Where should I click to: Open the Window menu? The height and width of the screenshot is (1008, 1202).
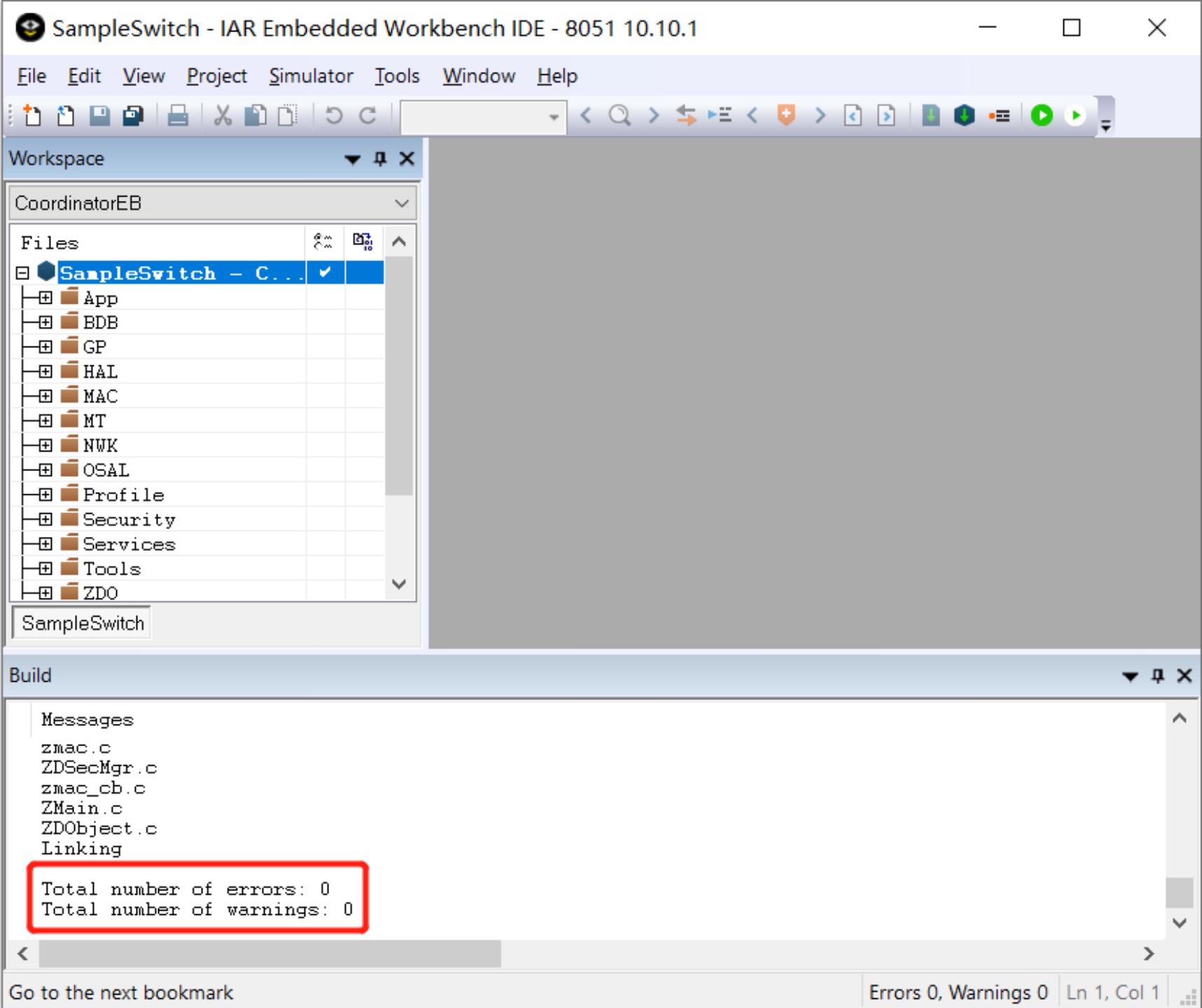coord(479,76)
